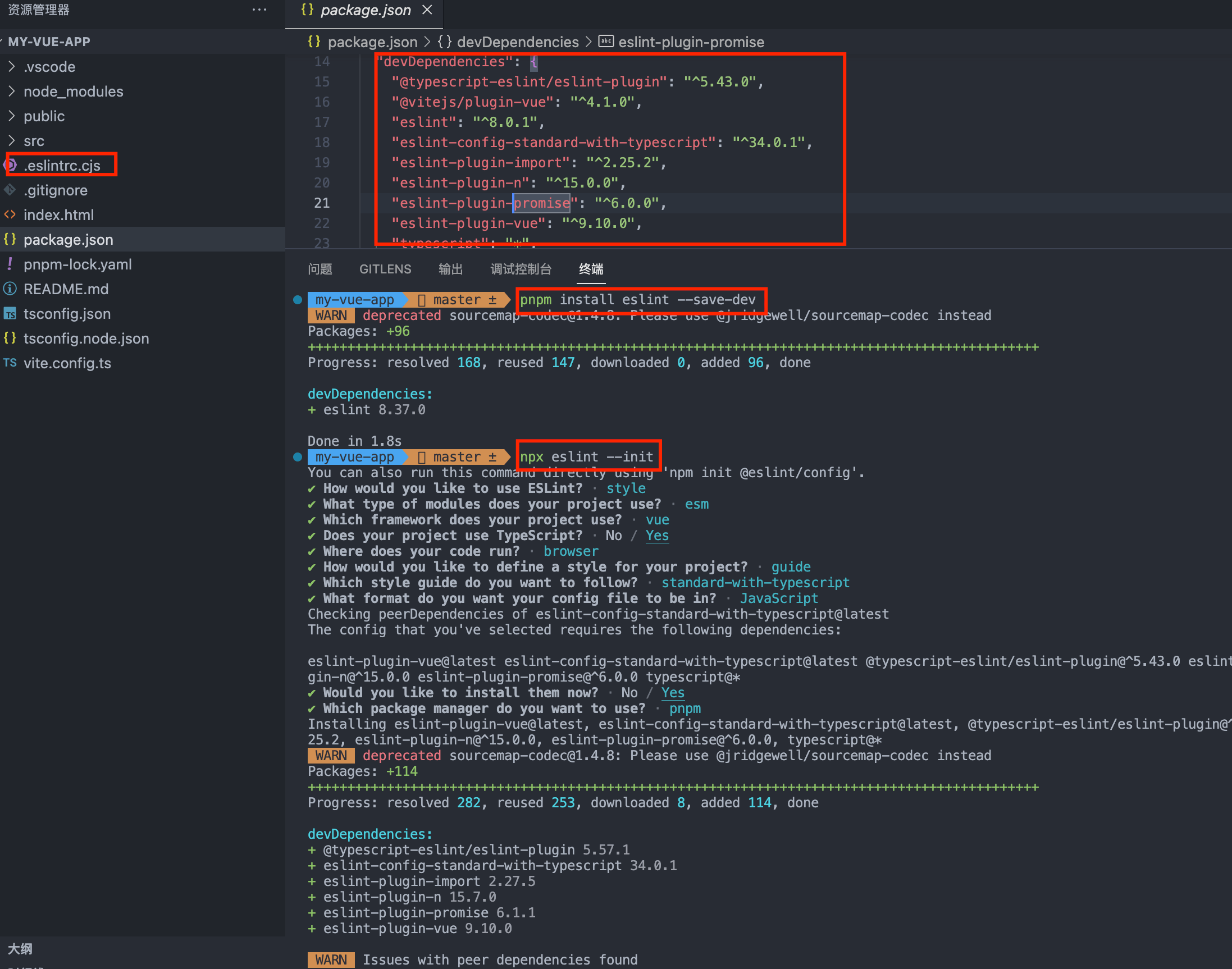Open the 调试控制台 tab

tap(521, 269)
